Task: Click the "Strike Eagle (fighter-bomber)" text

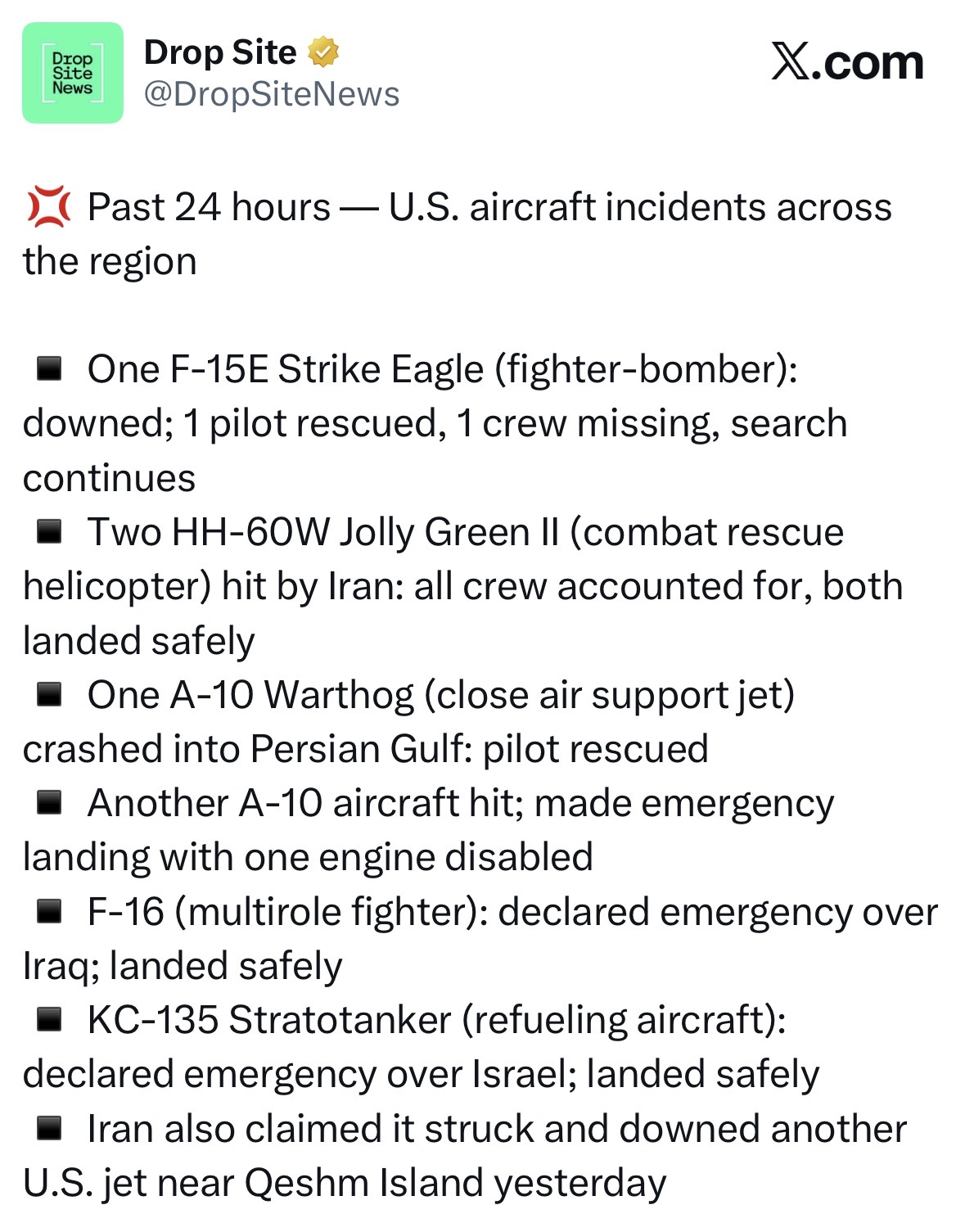Action: [x=537, y=369]
